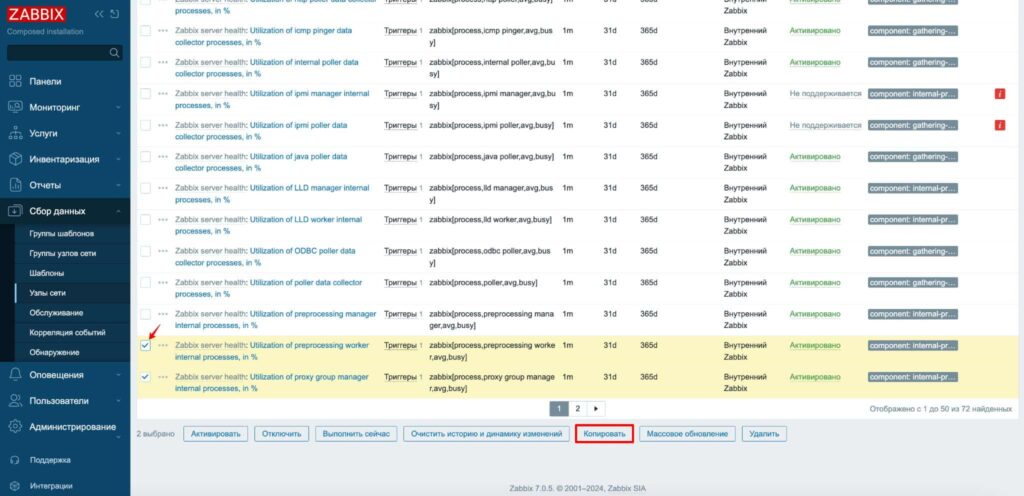Open three-dot menu for preprocessing worker item
This screenshot has width=1024, height=496.
[x=163, y=345]
